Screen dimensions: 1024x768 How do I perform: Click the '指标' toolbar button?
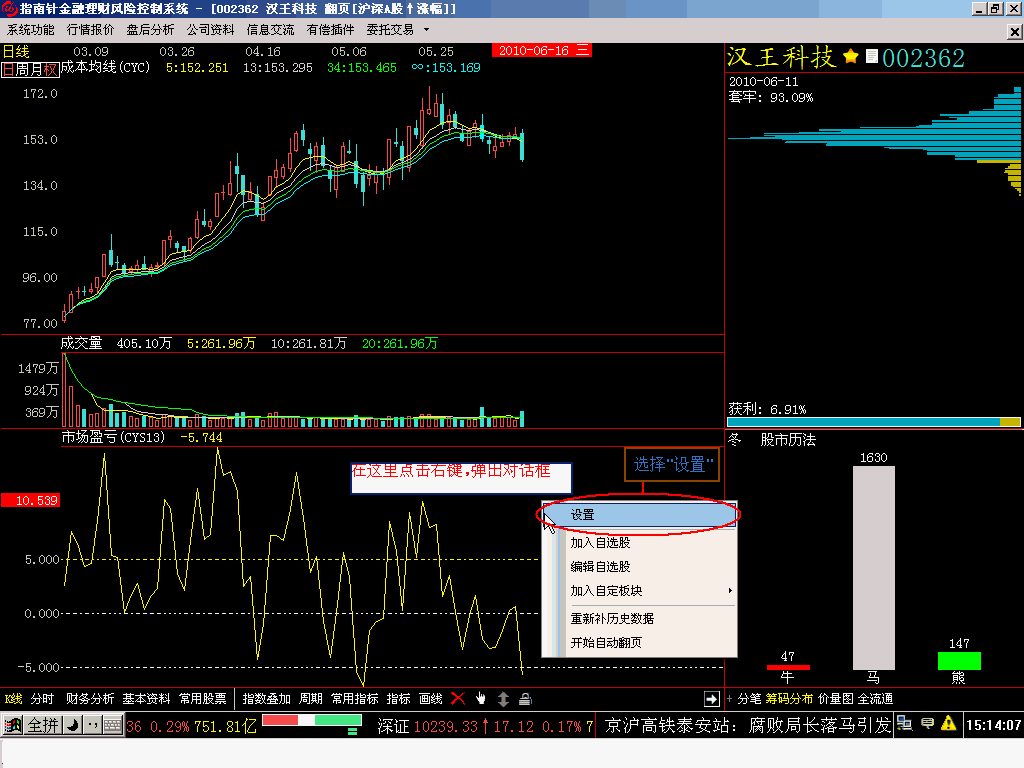[x=398, y=699]
